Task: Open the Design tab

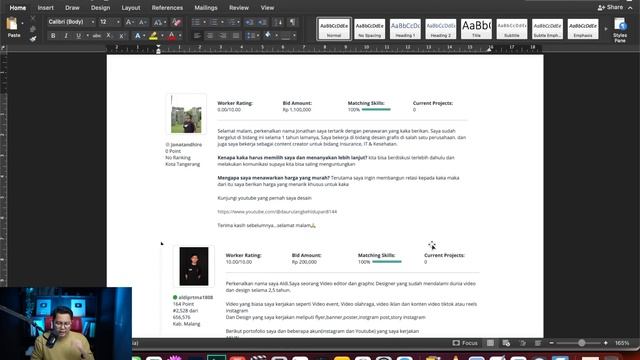Action: 100,8
